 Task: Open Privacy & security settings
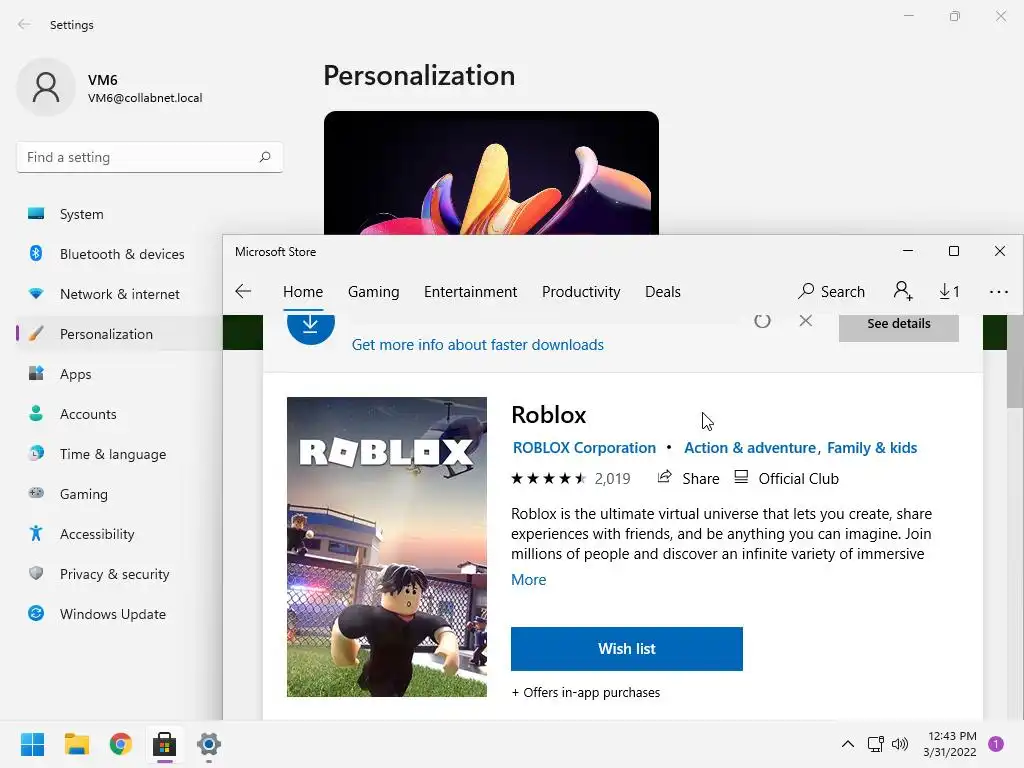tap(118, 574)
